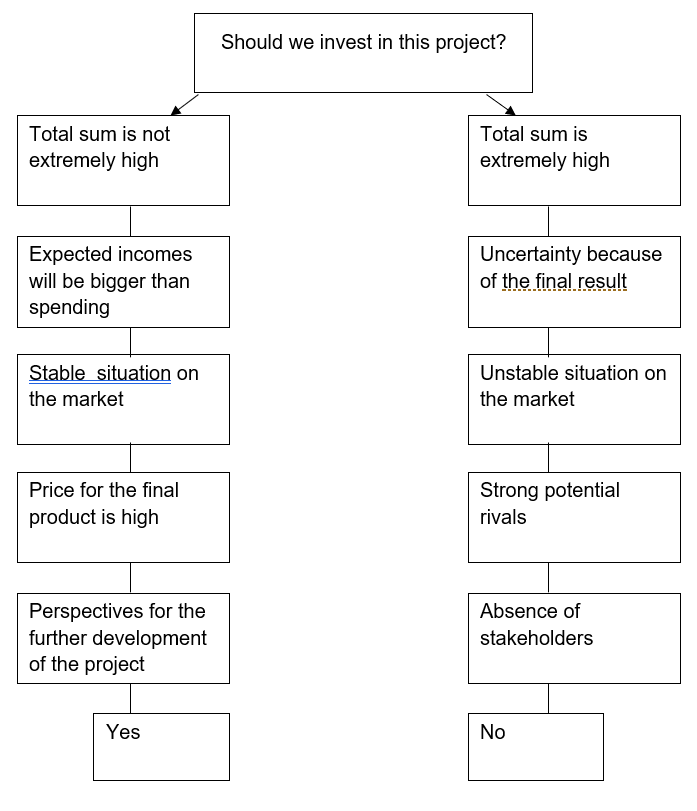Click the "Strong potential rivals" box
The width and height of the screenshot is (697, 811).
[574, 517]
